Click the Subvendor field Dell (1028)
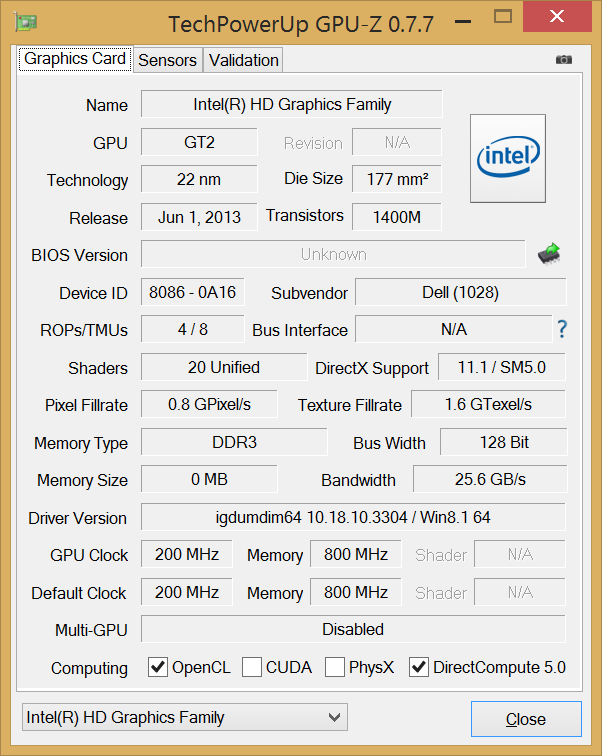The width and height of the screenshot is (602, 756). tap(461, 292)
